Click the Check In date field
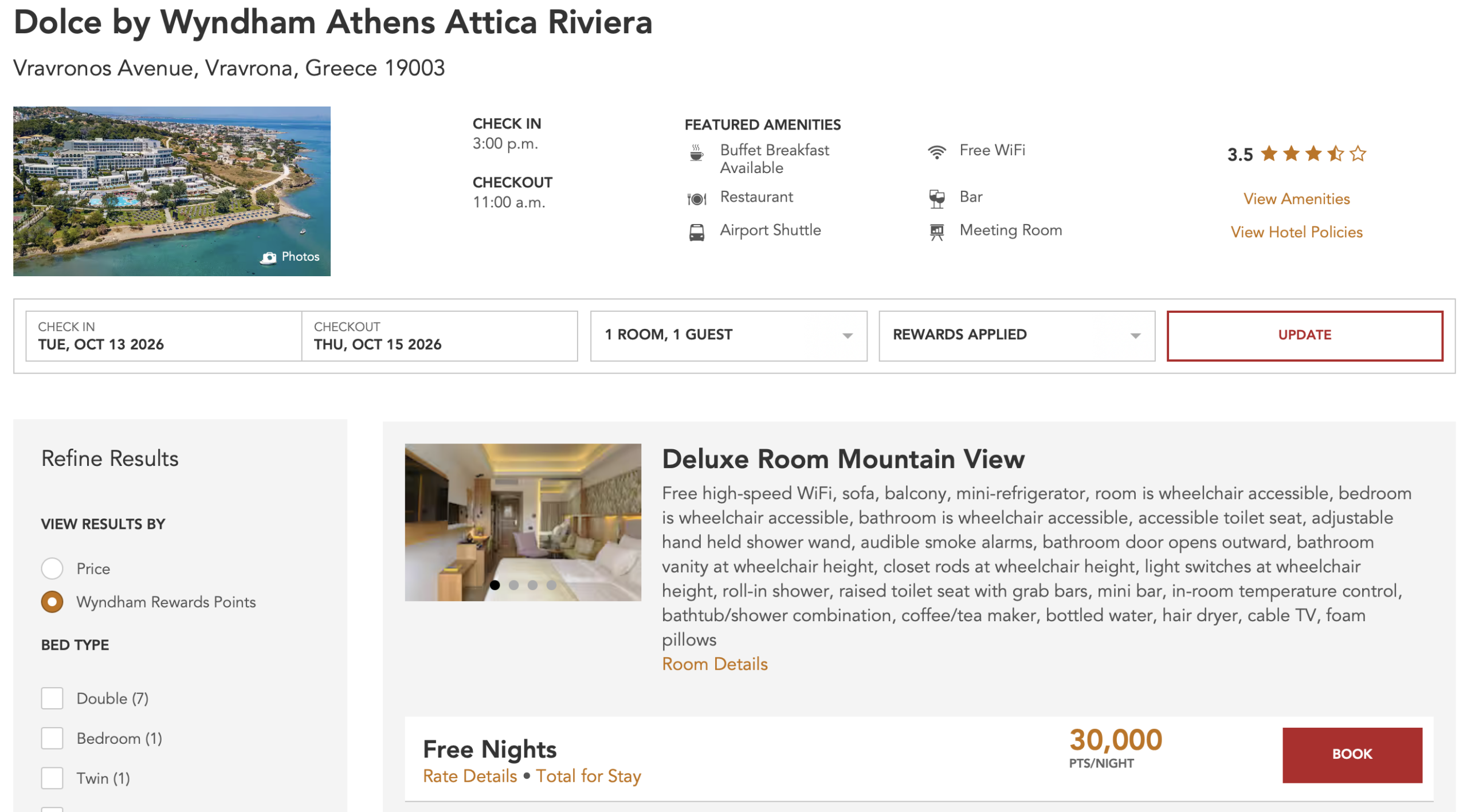The width and height of the screenshot is (1467, 812). pyautogui.click(x=162, y=336)
